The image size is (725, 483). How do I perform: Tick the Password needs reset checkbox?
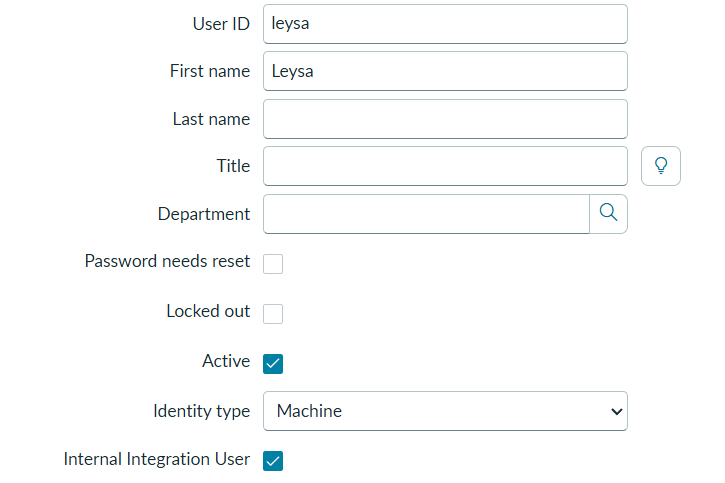[273, 263]
